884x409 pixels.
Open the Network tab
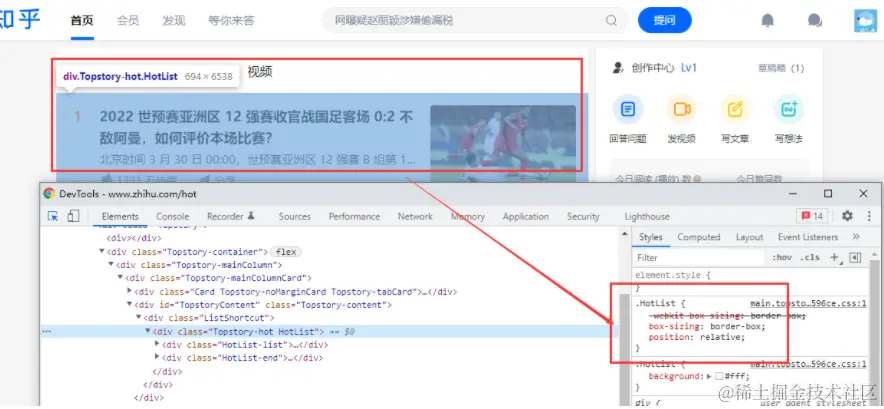point(415,216)
